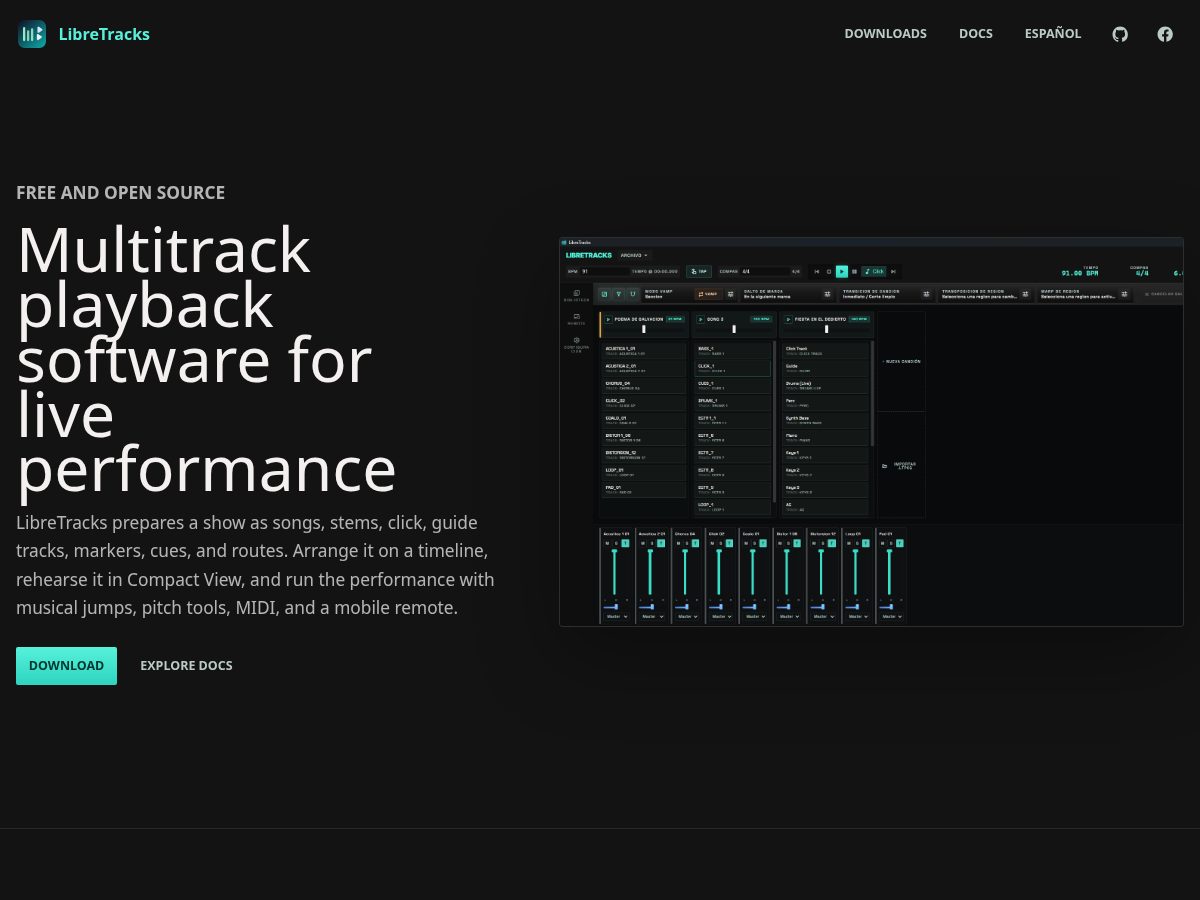Click the Multitrack playback software heading

point(206,360)
